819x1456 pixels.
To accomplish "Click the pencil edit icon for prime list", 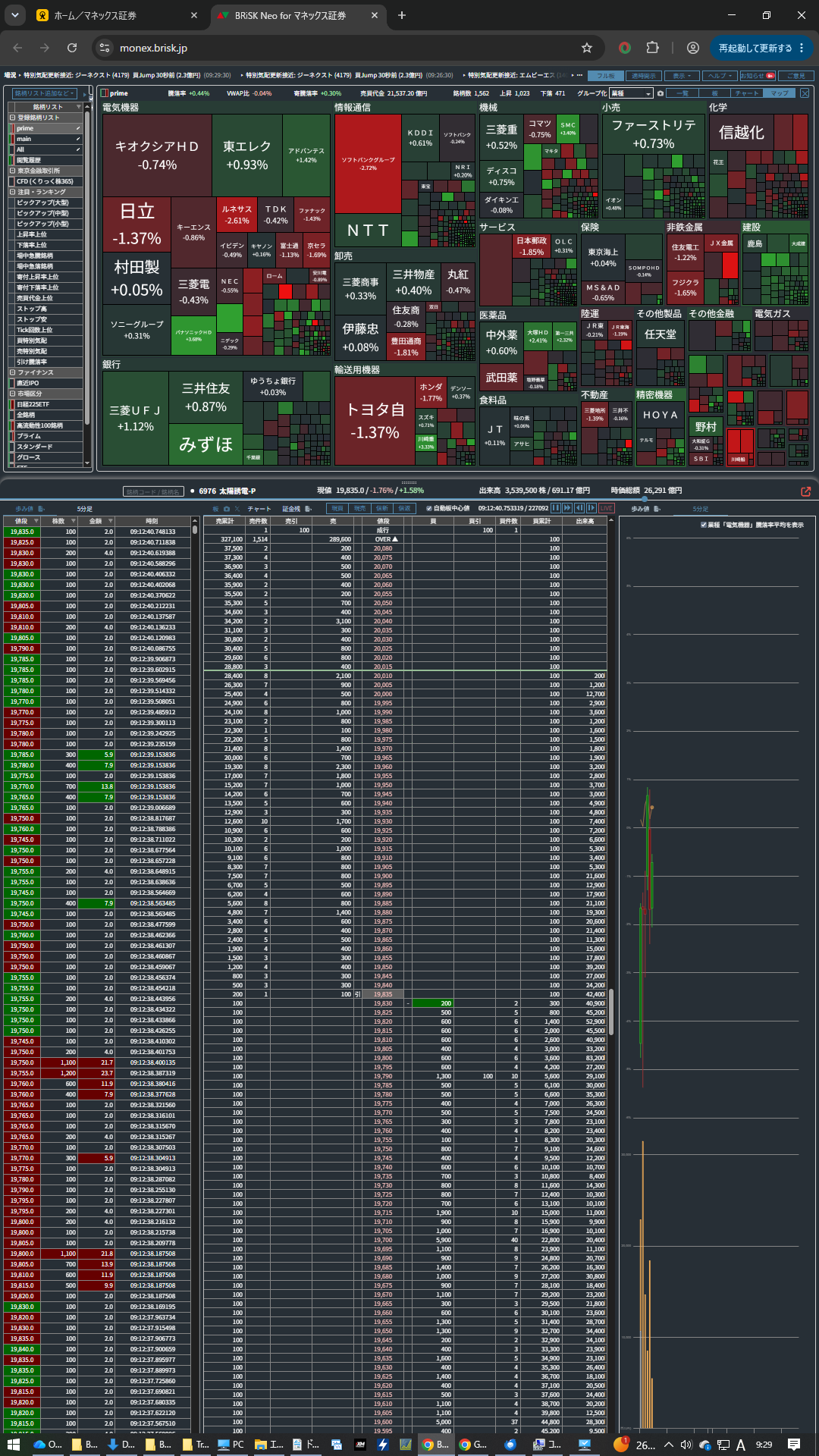I will tap(77, 128).
